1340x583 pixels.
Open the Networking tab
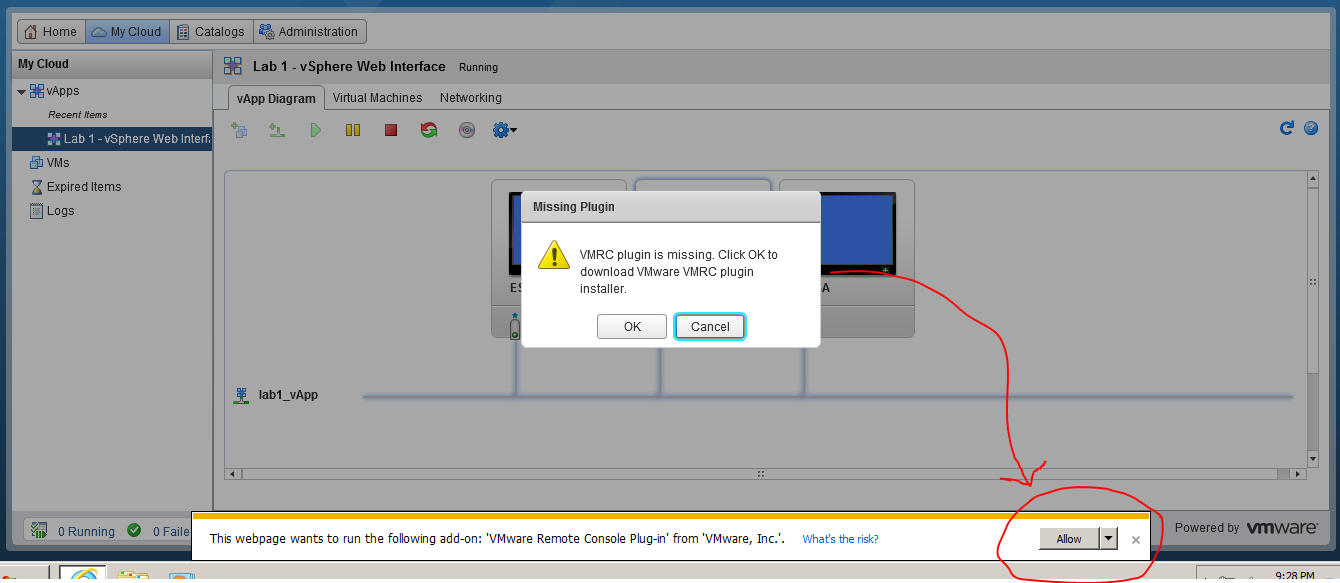pyautogui.click(x=471, y=98)
